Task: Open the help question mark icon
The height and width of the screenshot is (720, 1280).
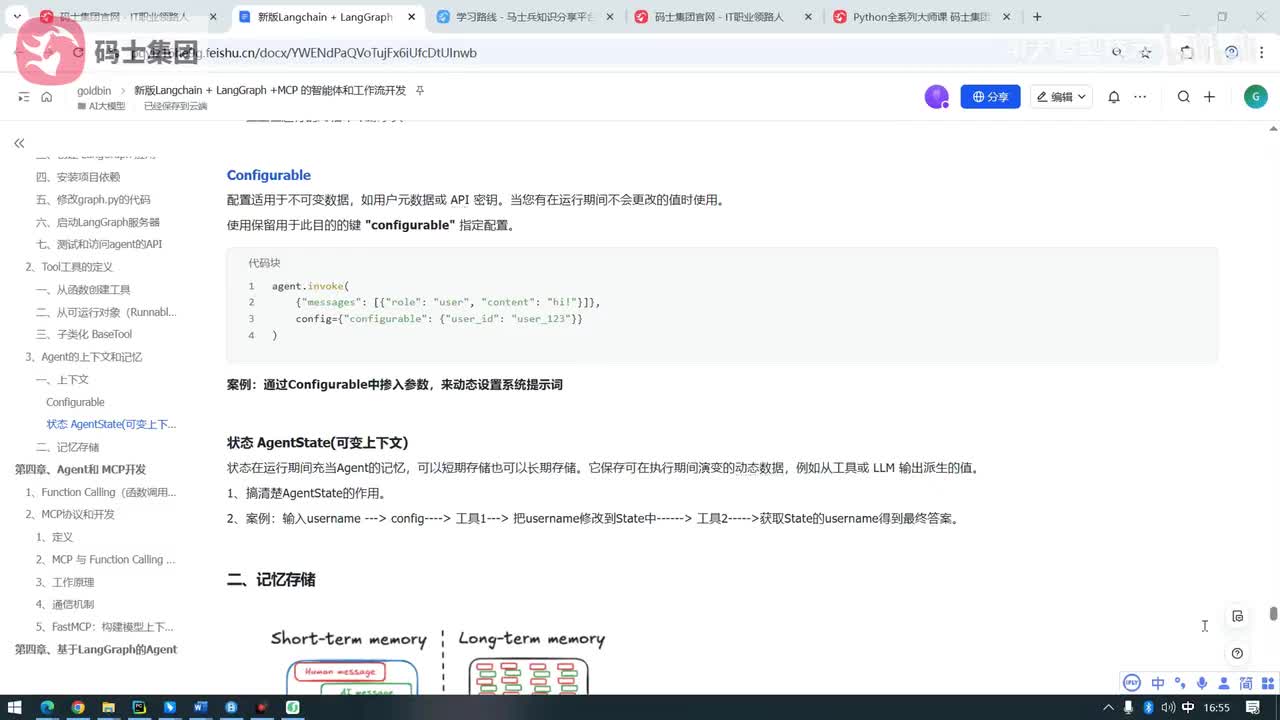Action: pos(1237,653)
